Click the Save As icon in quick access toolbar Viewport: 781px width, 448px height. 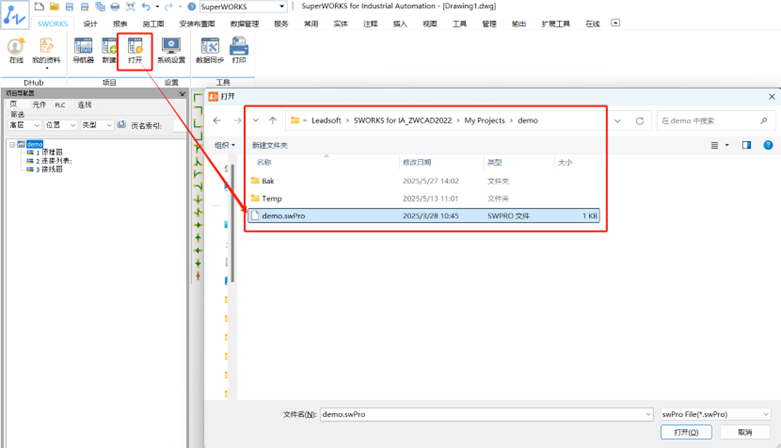[x=85, y=6]
